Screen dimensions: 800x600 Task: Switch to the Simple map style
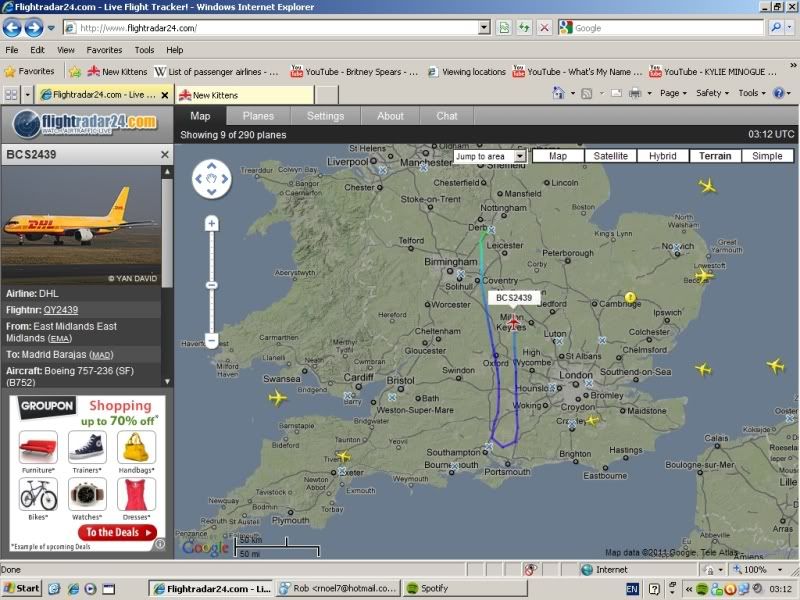click(767, 155)
